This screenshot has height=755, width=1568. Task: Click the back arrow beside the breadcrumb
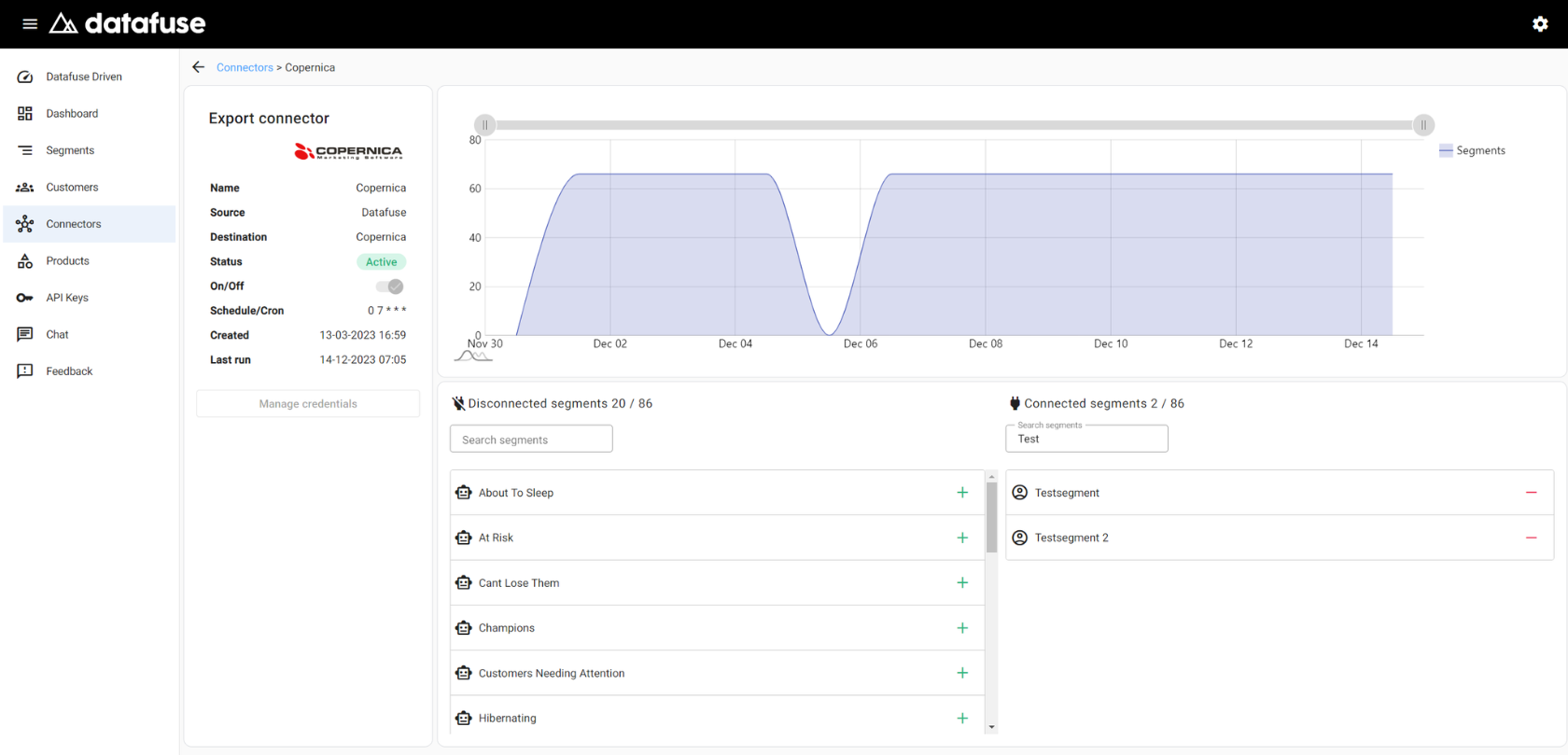click(x=198, y=67)
